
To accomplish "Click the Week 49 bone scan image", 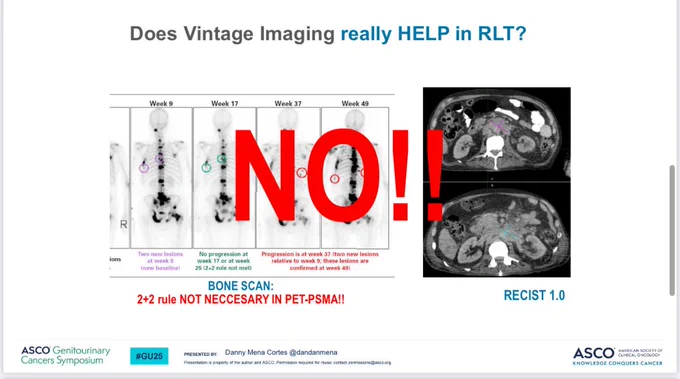I will click(355, 178).
